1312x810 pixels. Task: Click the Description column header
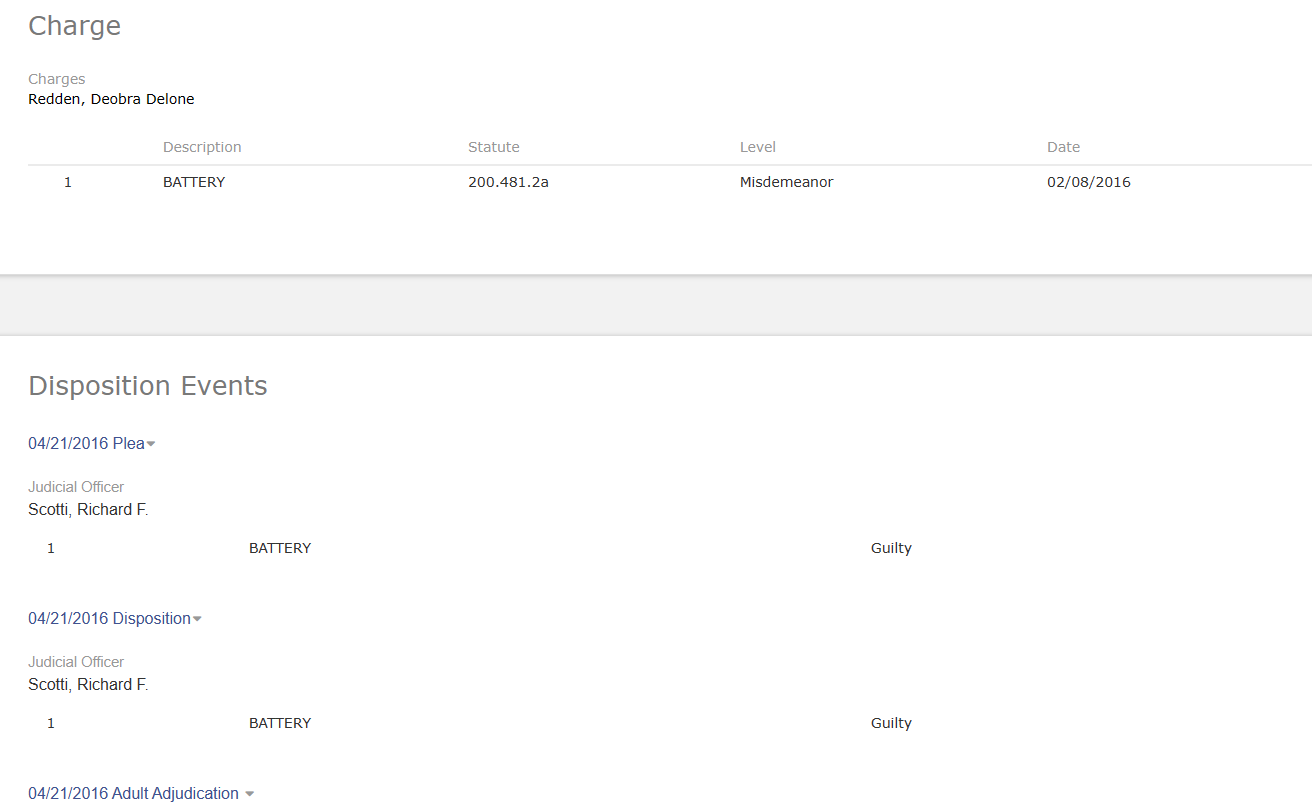(202, 147)
